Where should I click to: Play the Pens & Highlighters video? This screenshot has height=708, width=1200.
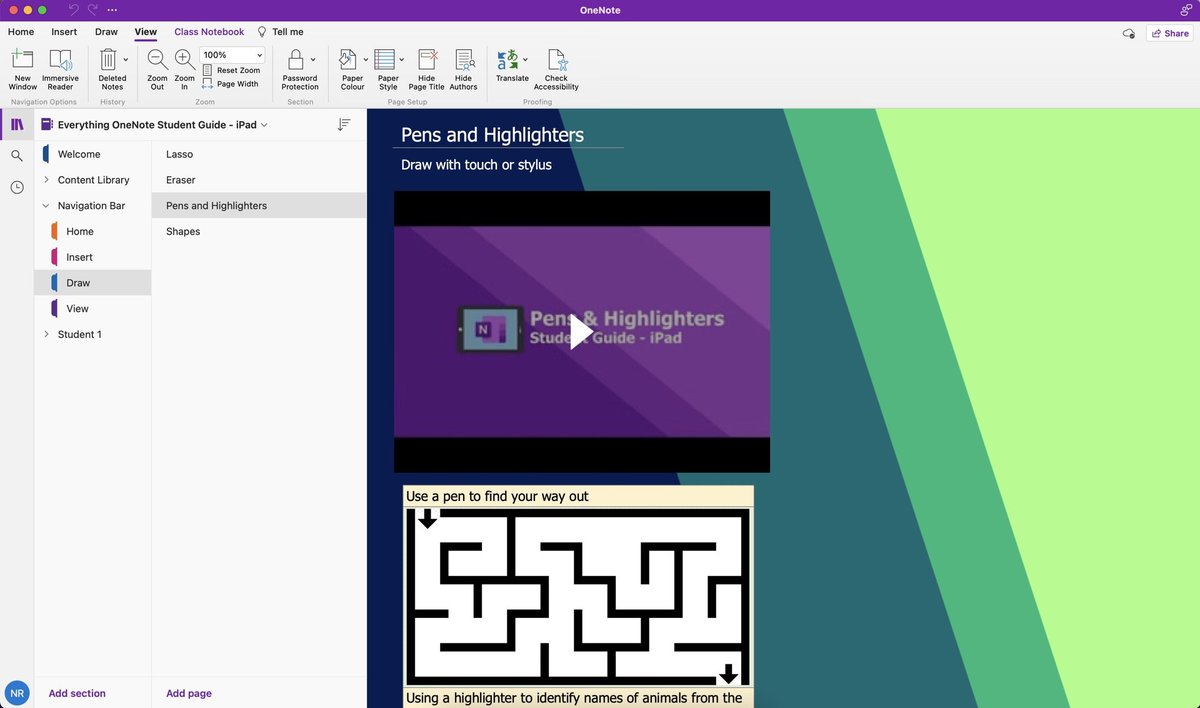[581, 331]
